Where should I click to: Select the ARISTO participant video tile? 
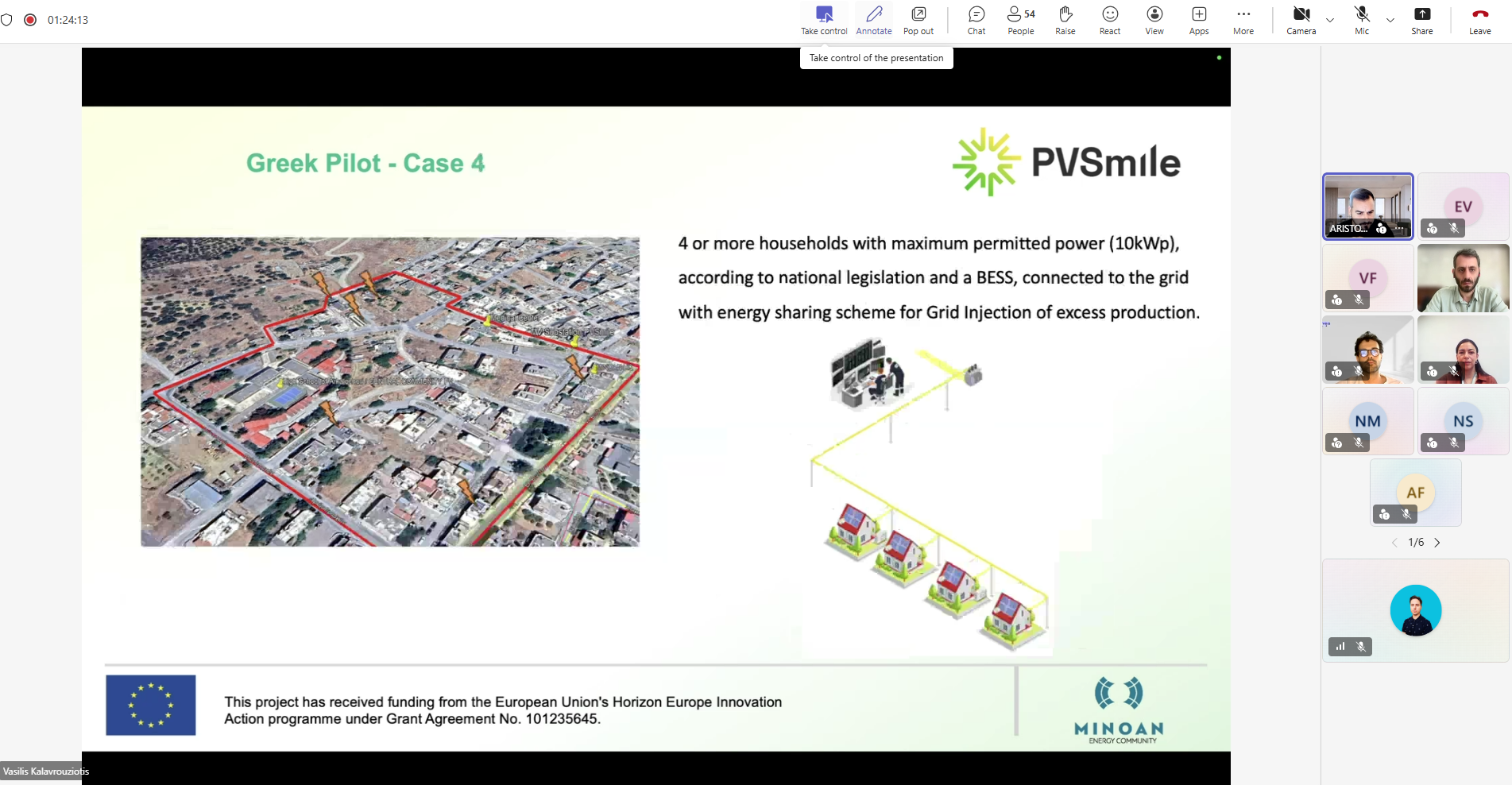pyautogui.click(x=1368, y=207)
